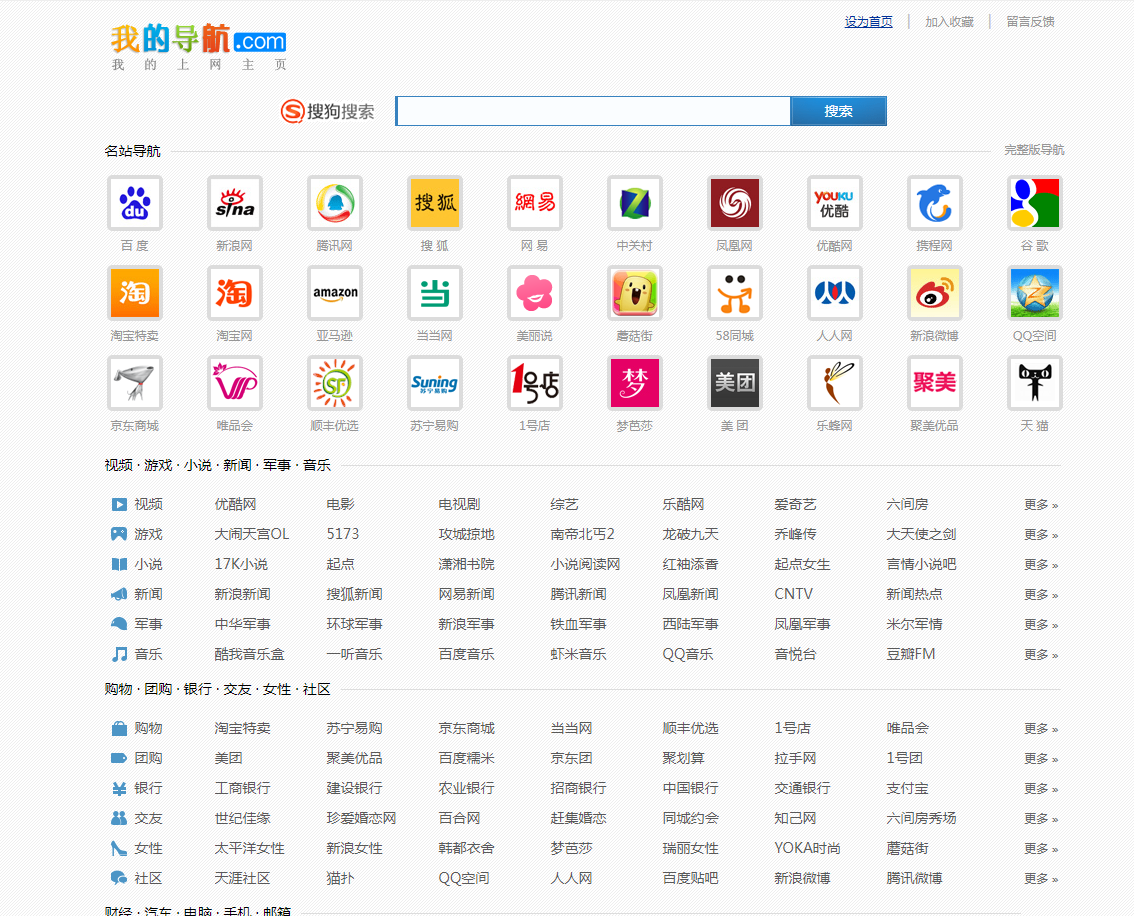Open the 交友 category with people icon
This screenshot has height=916, width=1134.
(137, 818)
